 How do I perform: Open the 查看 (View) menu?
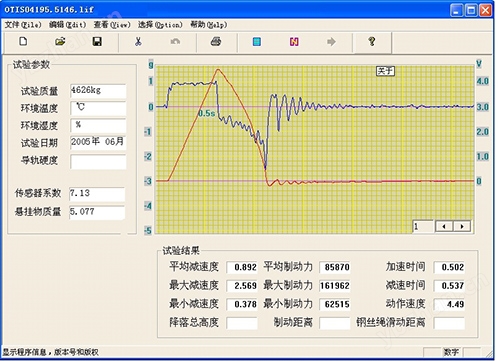[x=112, y=25]
